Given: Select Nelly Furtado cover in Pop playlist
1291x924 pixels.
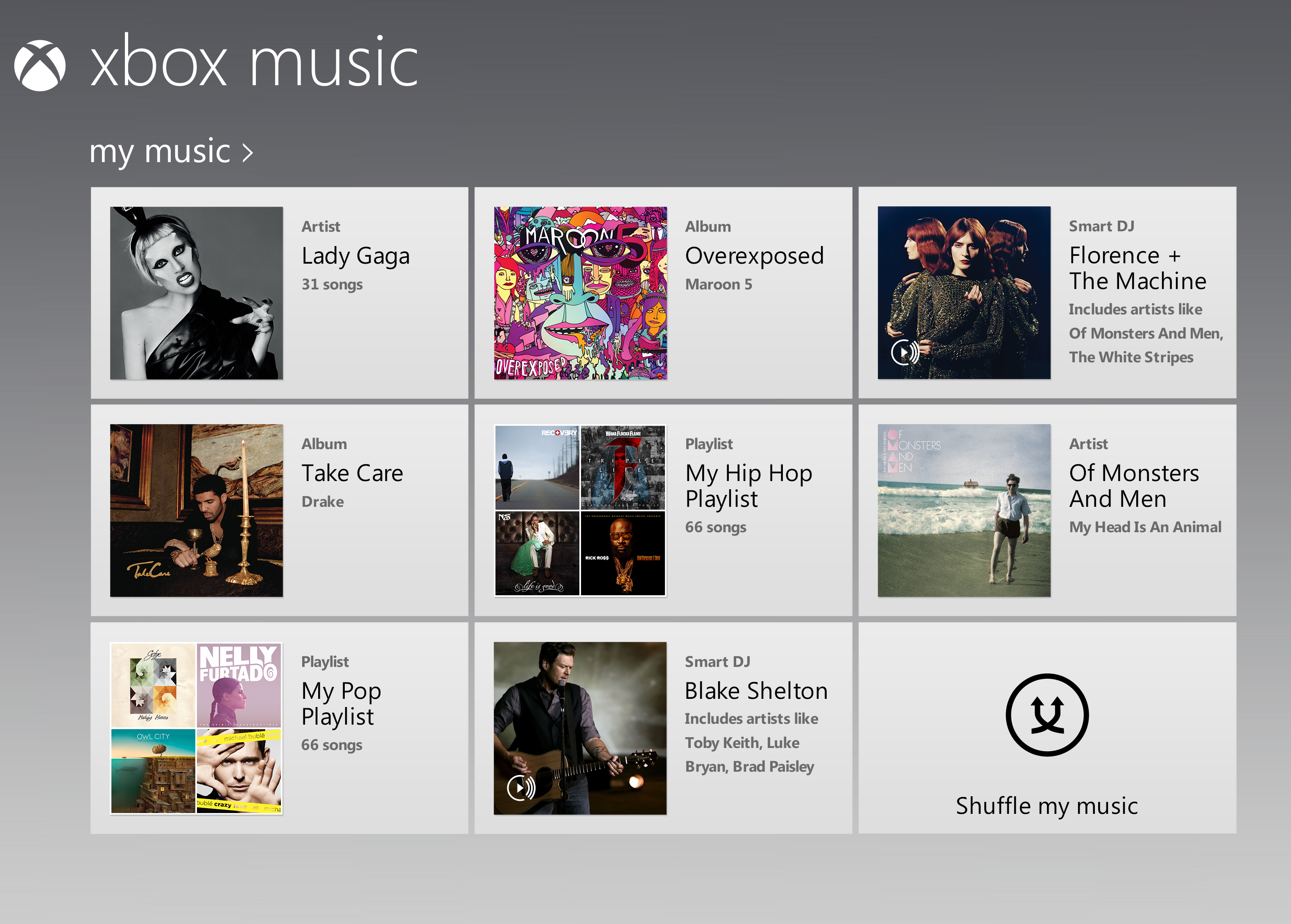Looking at the screenshot, I should pyautogui.click(x=239, y=685).
